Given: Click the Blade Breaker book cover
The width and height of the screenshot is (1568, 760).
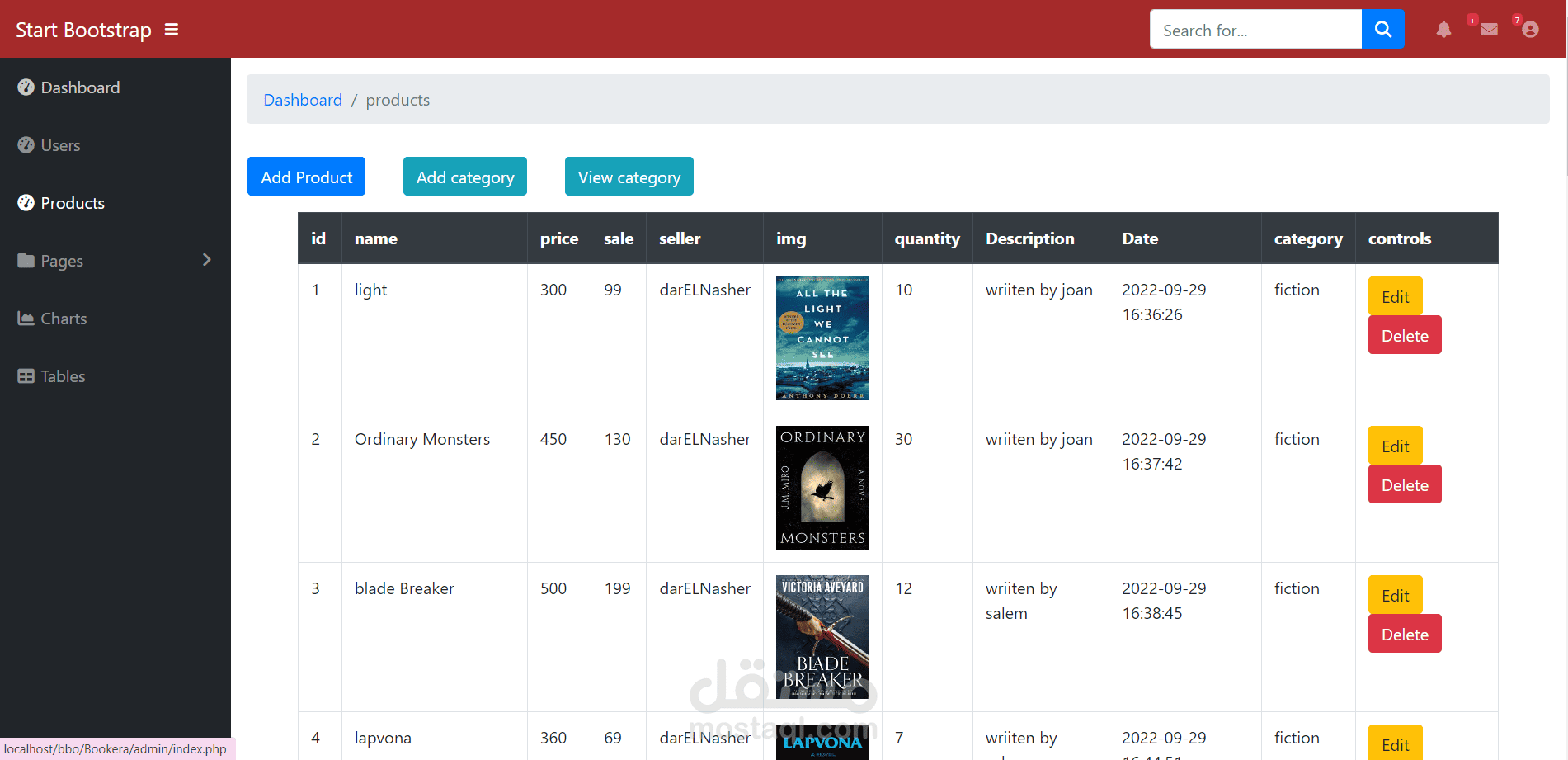Looking at the screenshot, I should tap(822, 637).
